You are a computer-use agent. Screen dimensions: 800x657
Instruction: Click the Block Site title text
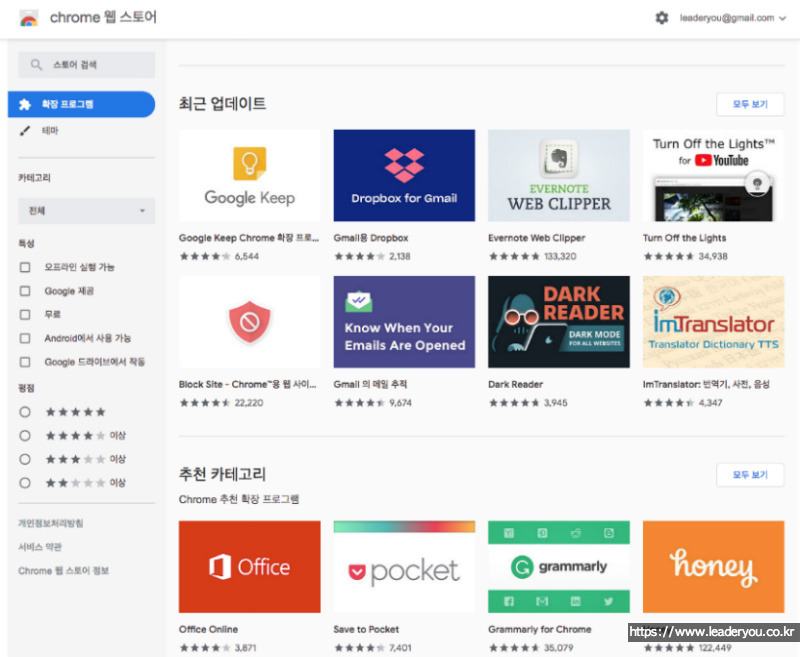click(247, 385)
